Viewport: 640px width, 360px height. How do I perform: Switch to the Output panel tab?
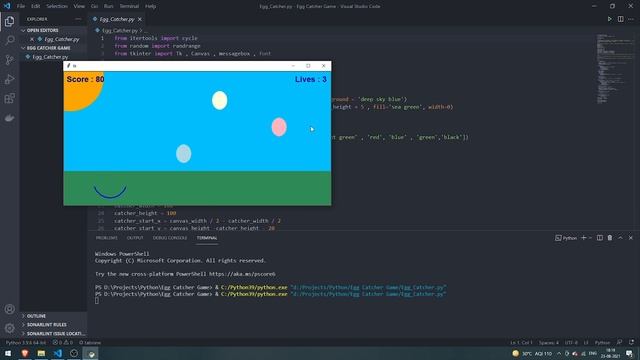(x=135, y=238)
